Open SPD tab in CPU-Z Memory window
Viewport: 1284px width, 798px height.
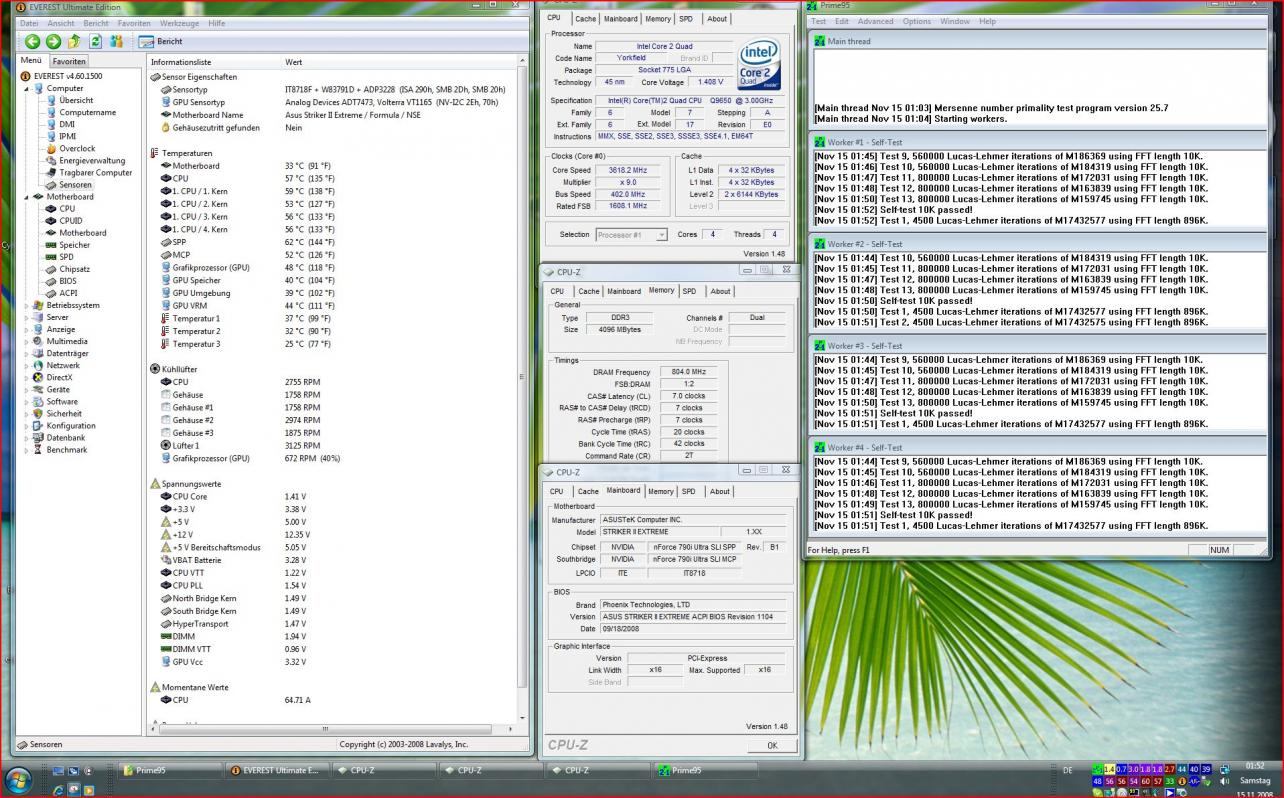689,291
